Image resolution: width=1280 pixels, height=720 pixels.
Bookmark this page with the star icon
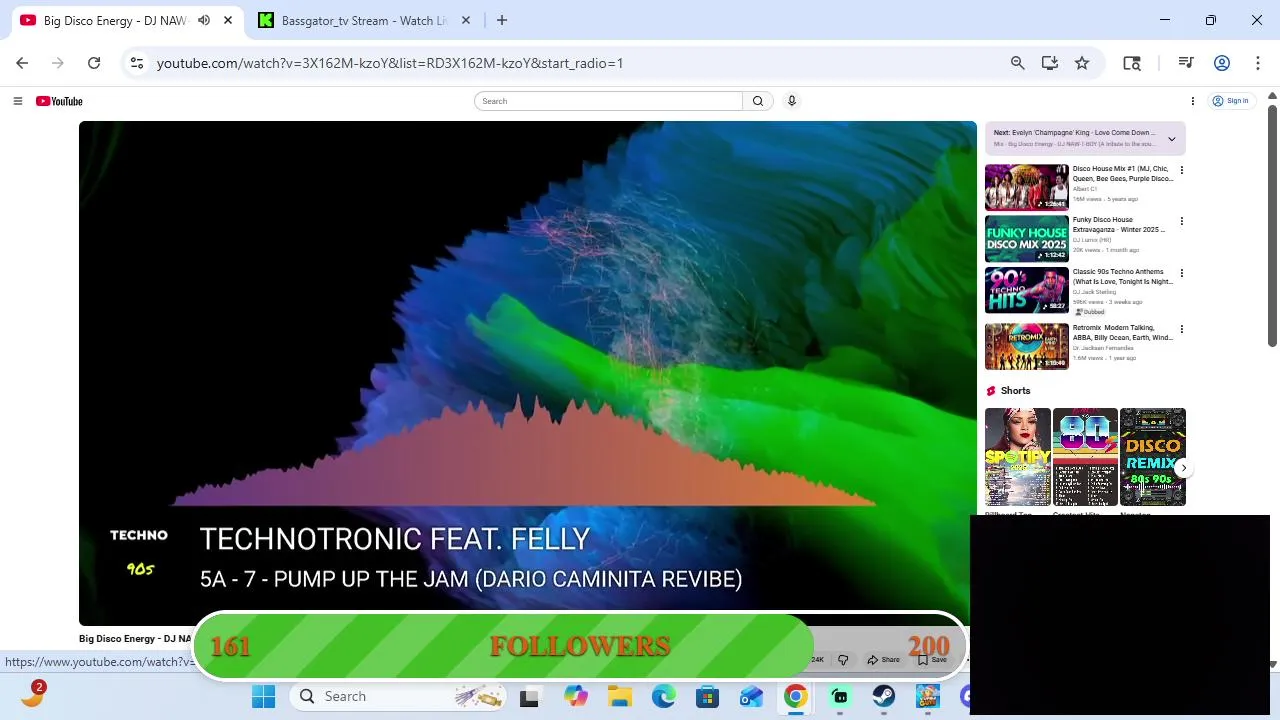[1082, 63]
